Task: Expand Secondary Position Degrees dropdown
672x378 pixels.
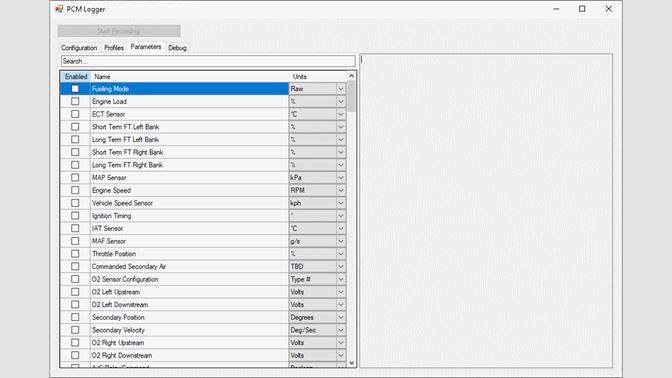Action: 341,317
